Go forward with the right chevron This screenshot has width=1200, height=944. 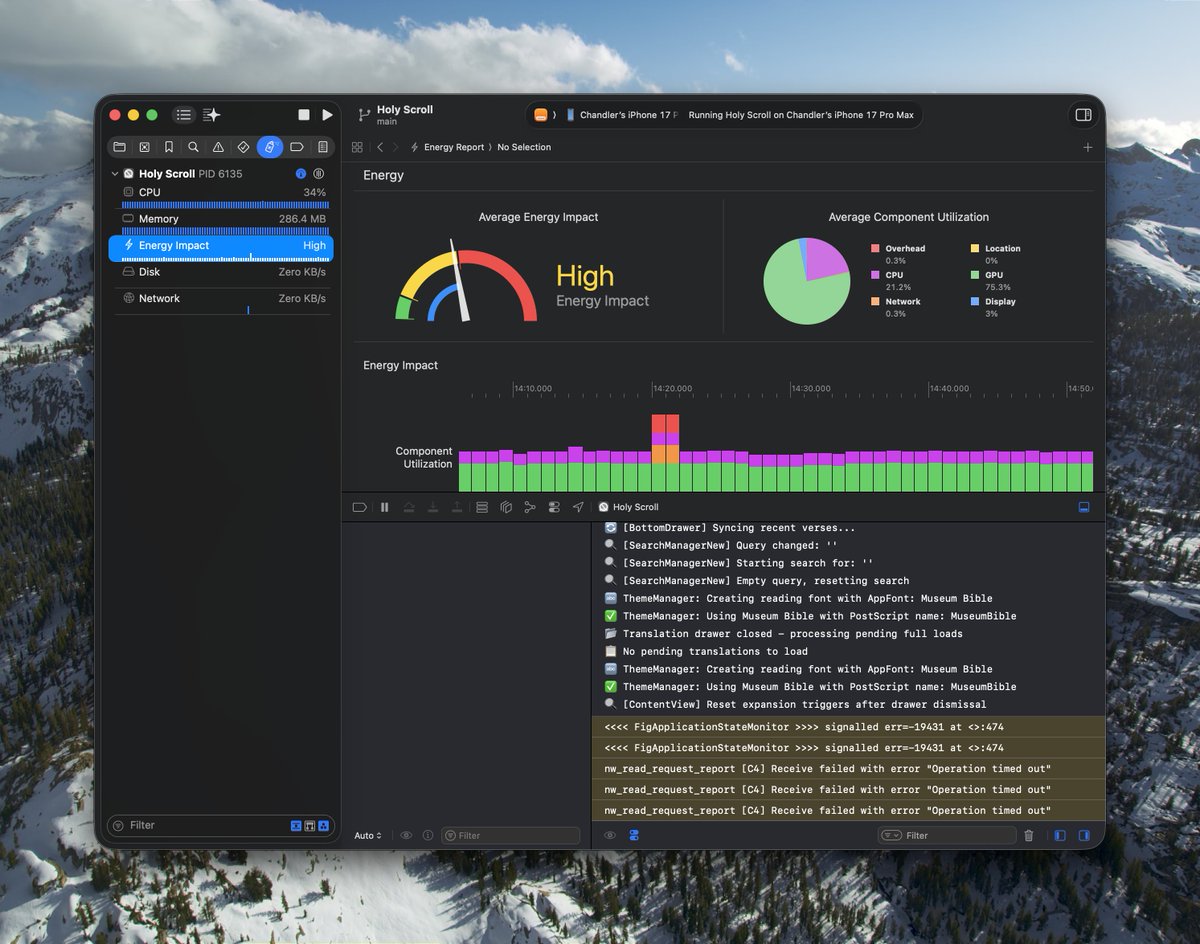[x=395, y=147]
